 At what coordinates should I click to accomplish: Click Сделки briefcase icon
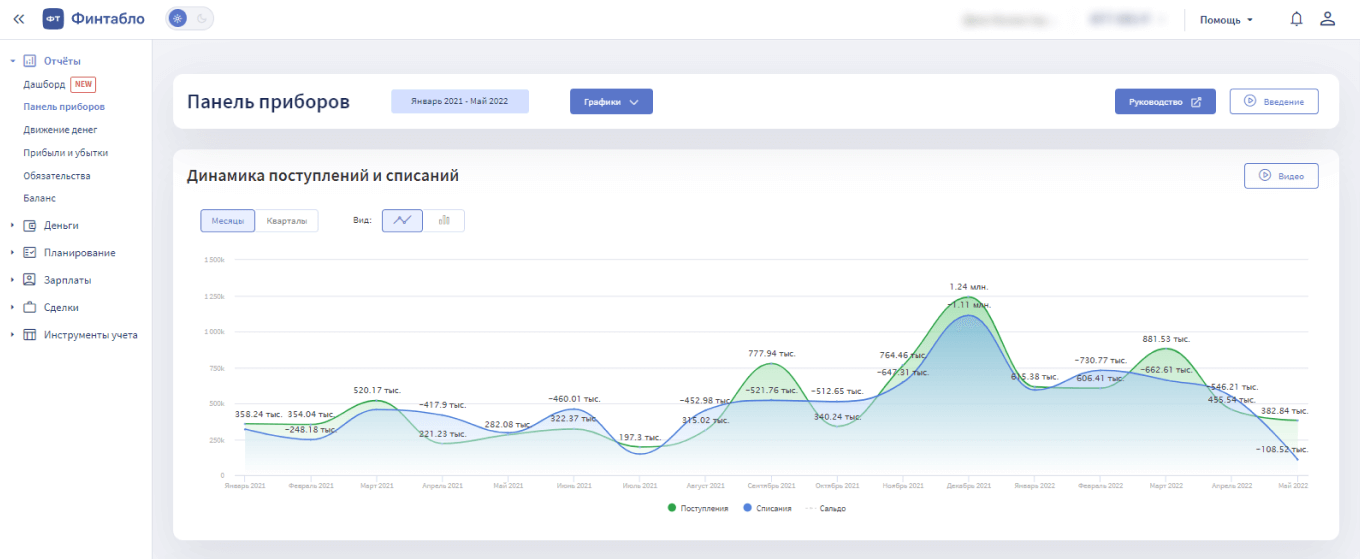(x=30, y=308)
